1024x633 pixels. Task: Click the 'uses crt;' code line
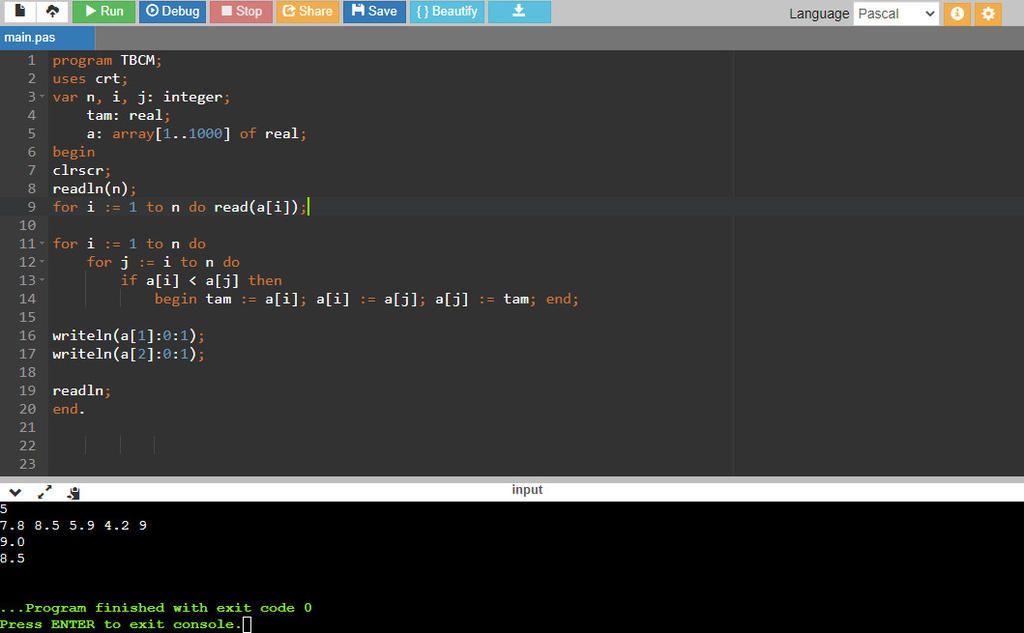(x=89, y=78)
